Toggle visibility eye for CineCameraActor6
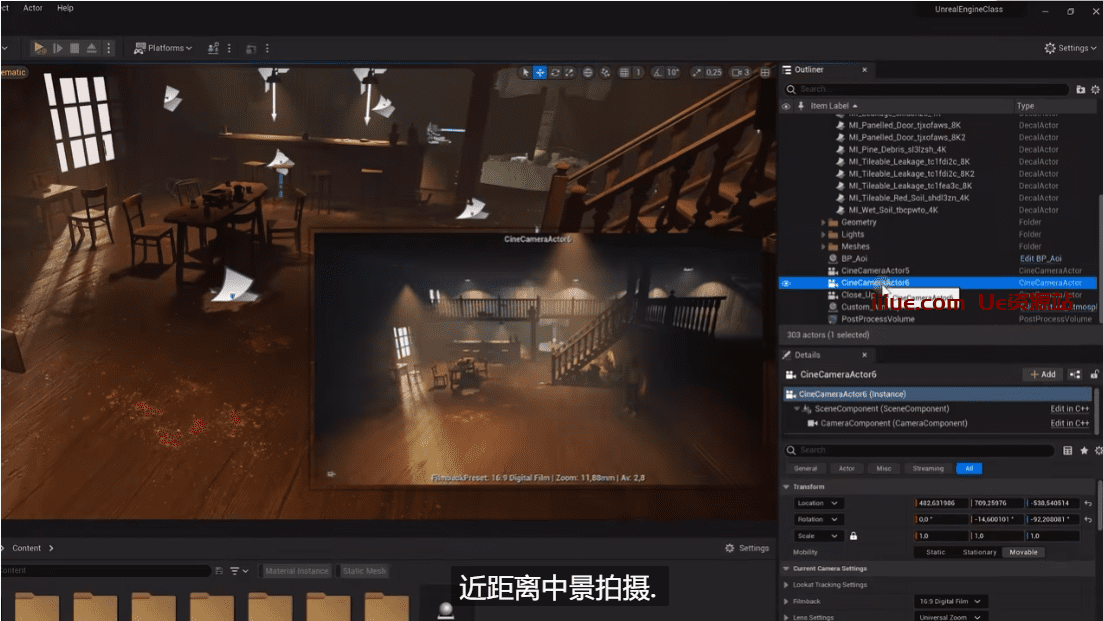The width and height of the screenshot is (1103, 621). 786,283
